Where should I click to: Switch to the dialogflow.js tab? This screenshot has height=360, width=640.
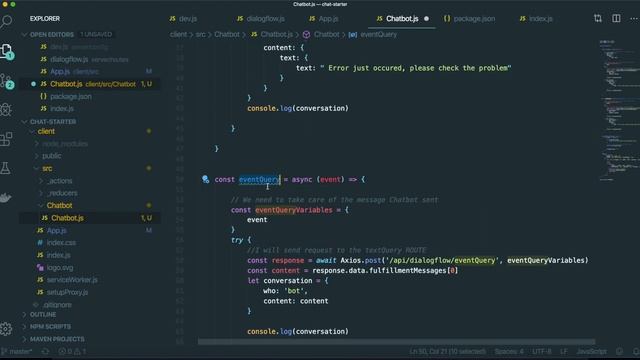pyautogui.click(x=261, y=19)
